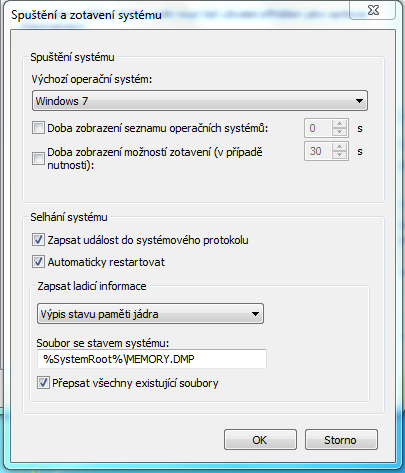The height and width of the screenshot is (473, 405).
Task: Click the Storno button
Action: [x=341, y=440]
